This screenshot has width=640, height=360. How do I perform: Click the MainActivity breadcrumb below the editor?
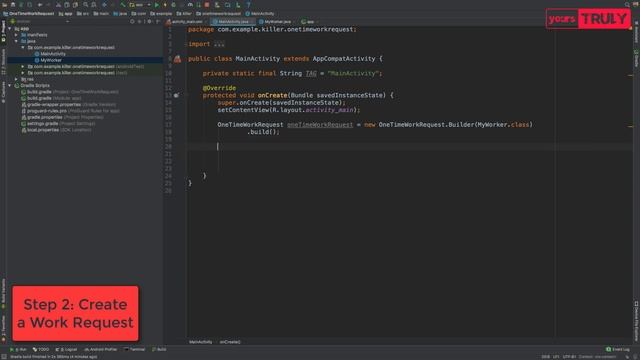[200, 342]
